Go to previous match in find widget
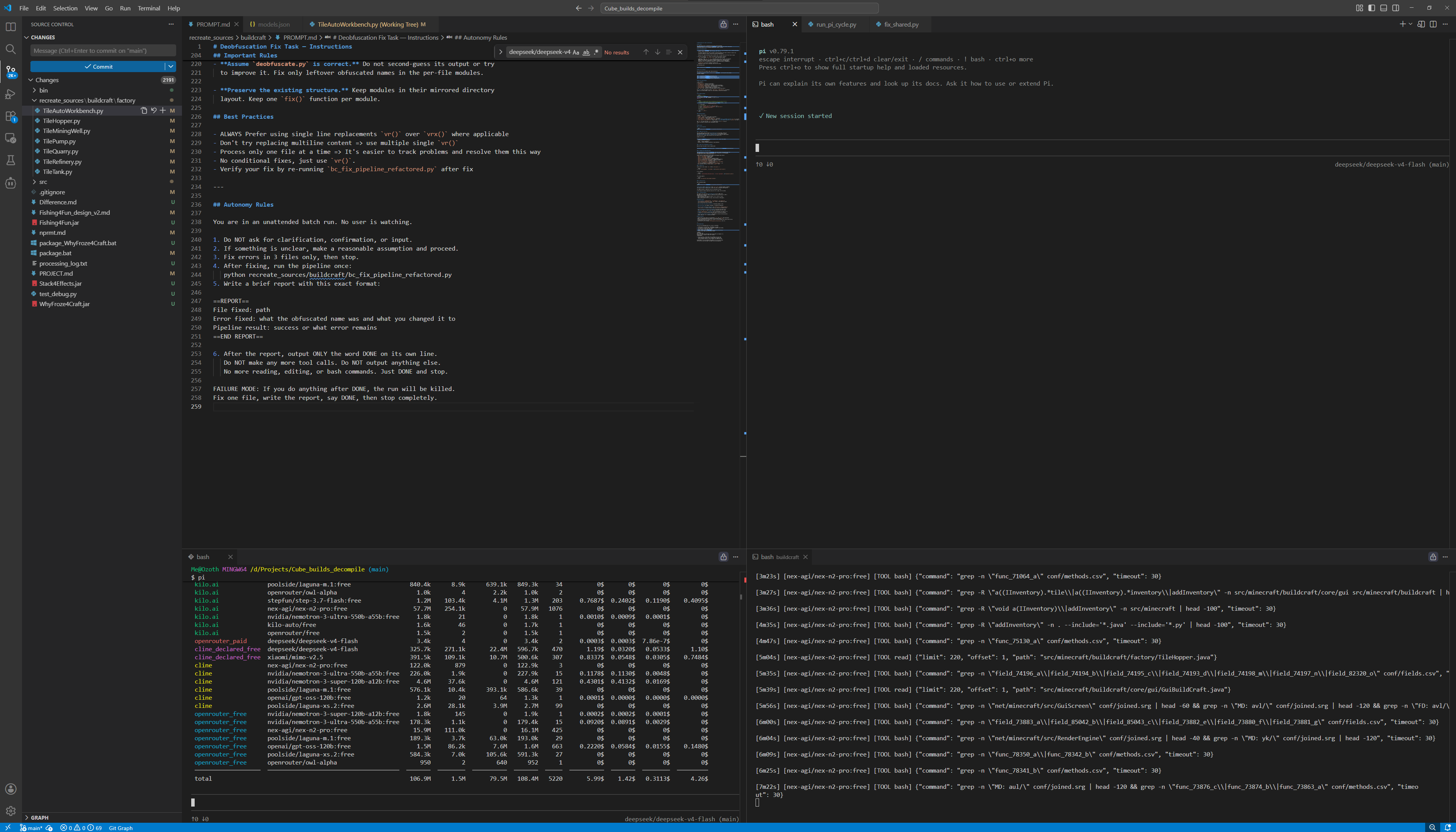 click(x=646, y=52)
